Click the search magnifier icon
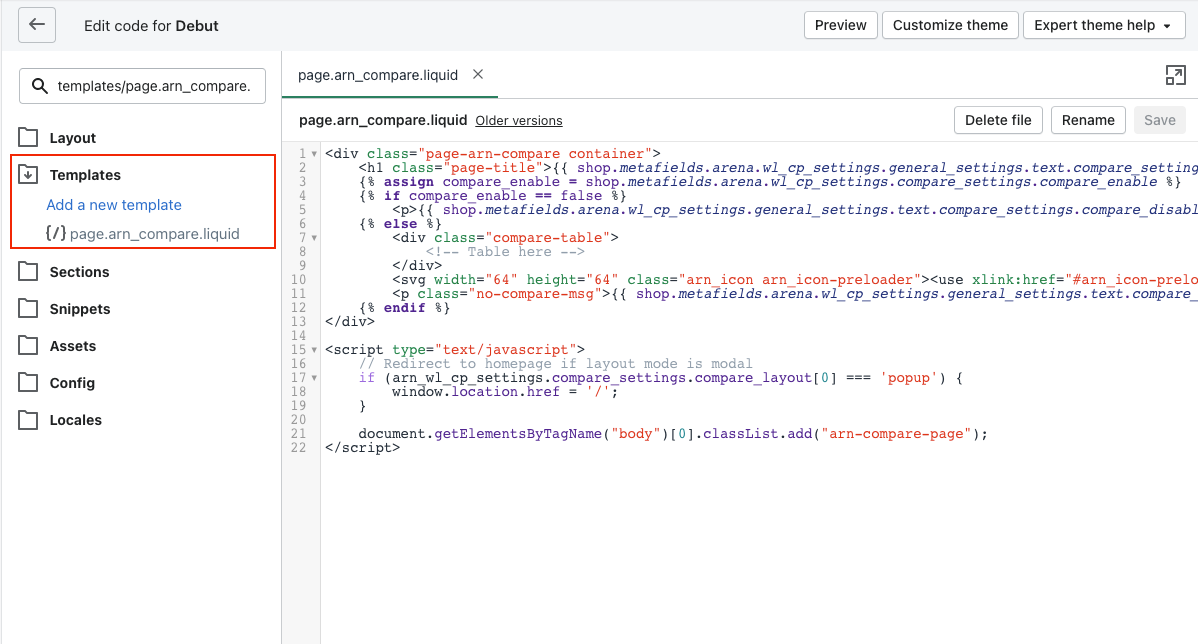Image resolution: width=1198 pixels, height=644 pixels. coord(40,86)
